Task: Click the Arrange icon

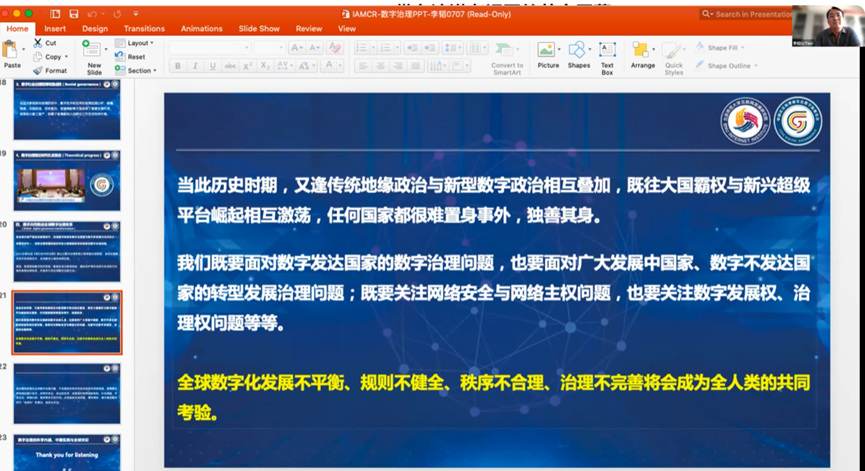Action: [x=643, y=50]
